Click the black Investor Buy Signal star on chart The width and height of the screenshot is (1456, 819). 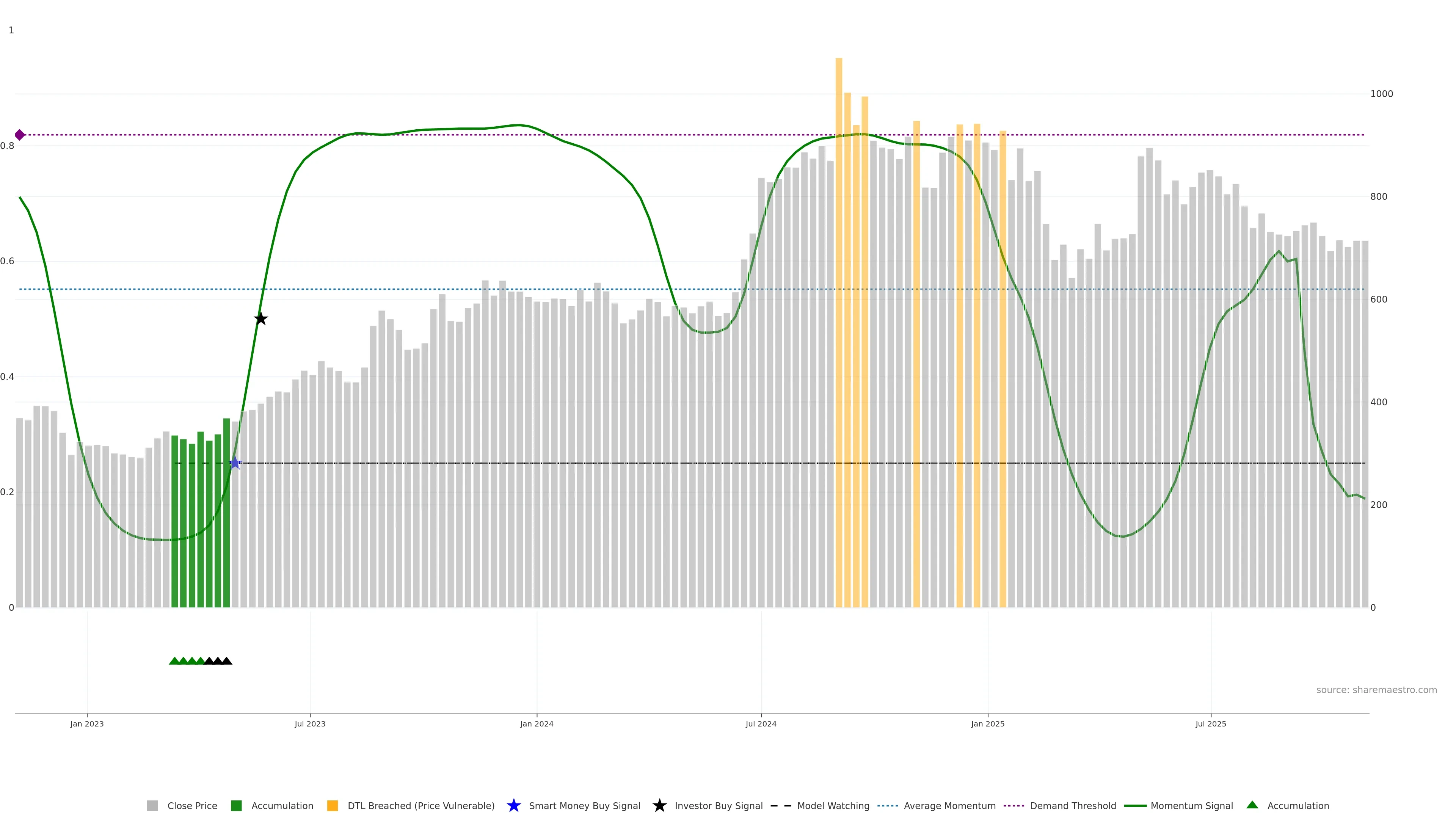point(260,319)
